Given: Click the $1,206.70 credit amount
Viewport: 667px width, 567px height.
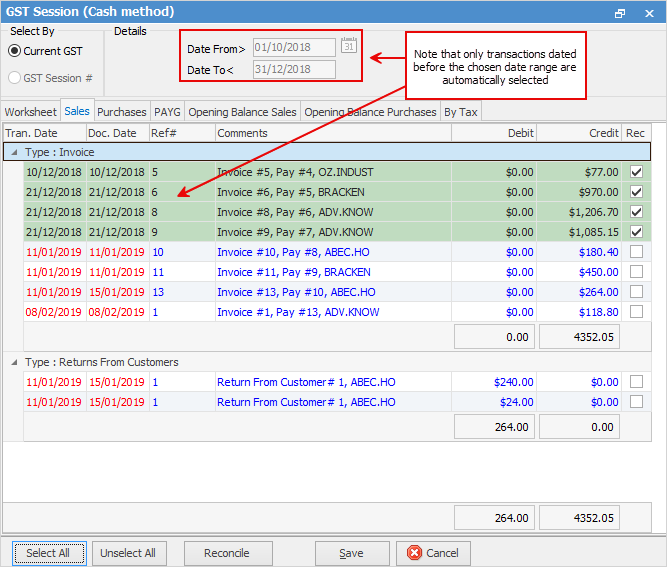Looking at the screenshot, I should [x=593, y=212].
